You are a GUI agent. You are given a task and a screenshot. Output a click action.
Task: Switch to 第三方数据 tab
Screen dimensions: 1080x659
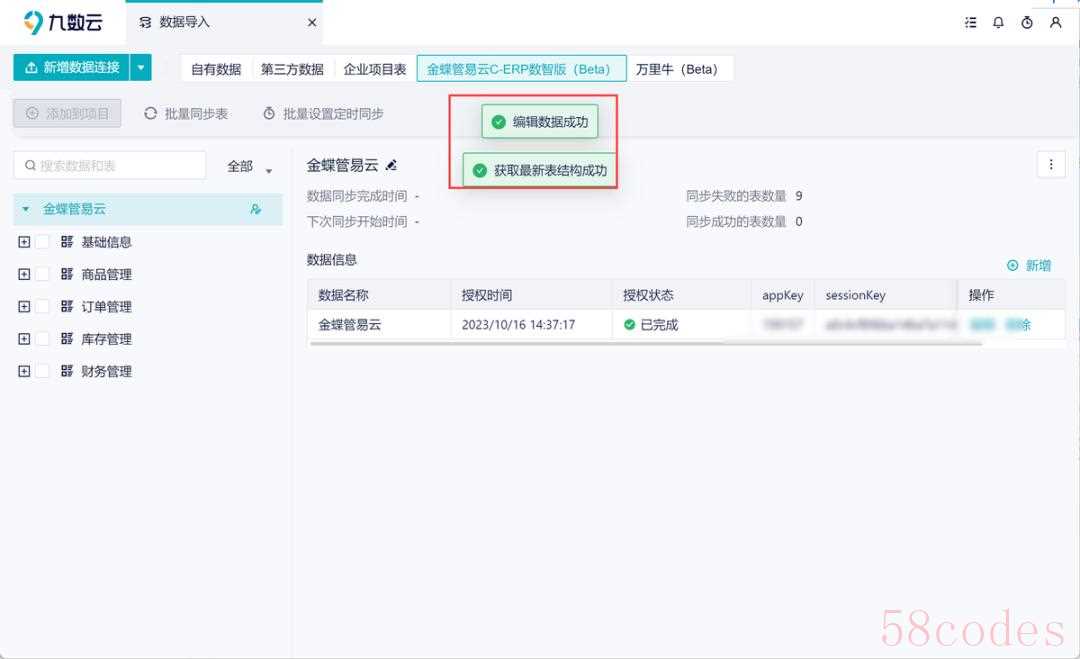point(292,69)
